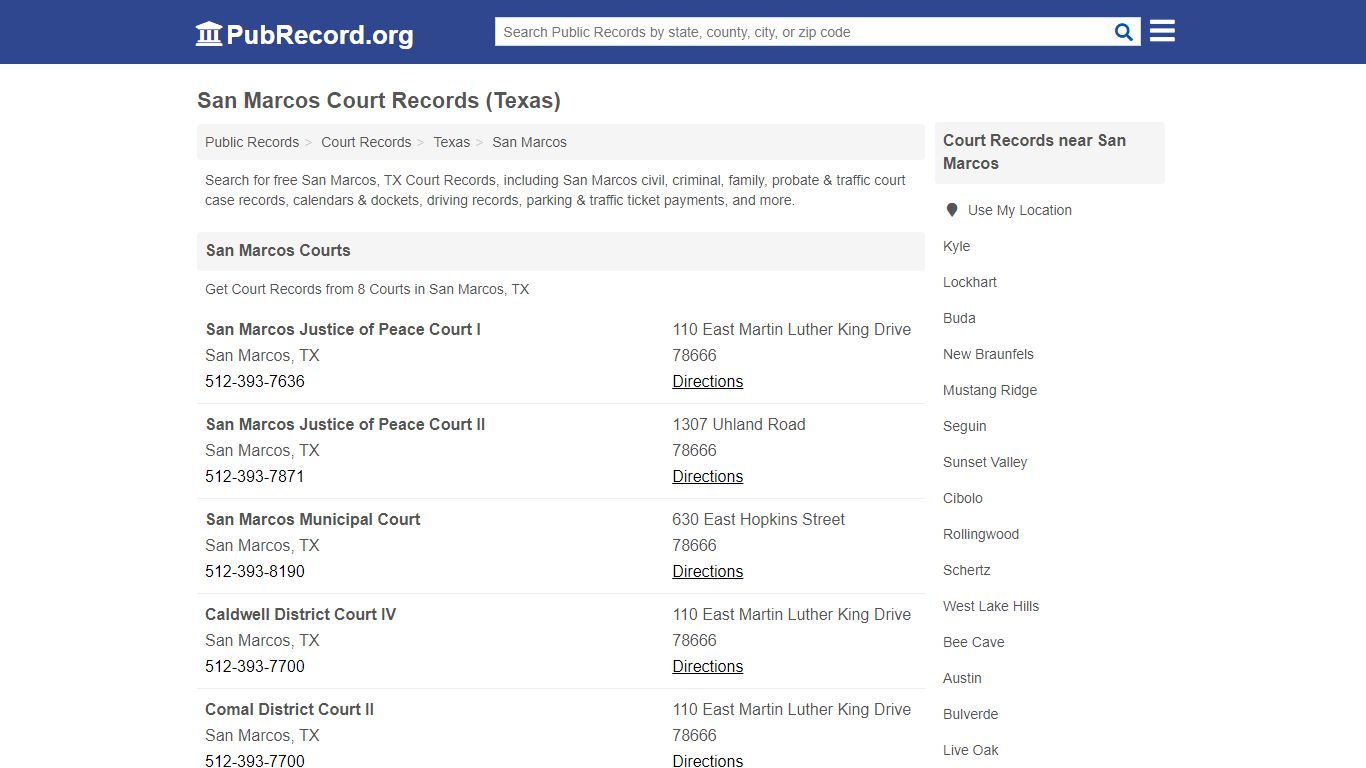Click San Marcos Court Records page heading
Viewport: 1366px width, 768px height.
click(378, 101)
